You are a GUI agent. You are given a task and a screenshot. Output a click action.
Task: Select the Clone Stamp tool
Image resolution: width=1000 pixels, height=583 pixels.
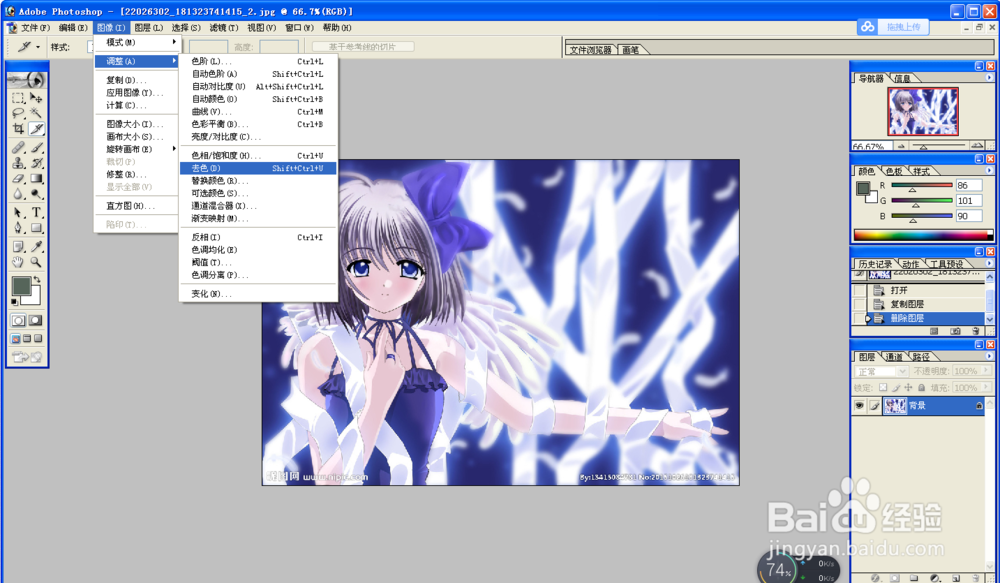18,163
